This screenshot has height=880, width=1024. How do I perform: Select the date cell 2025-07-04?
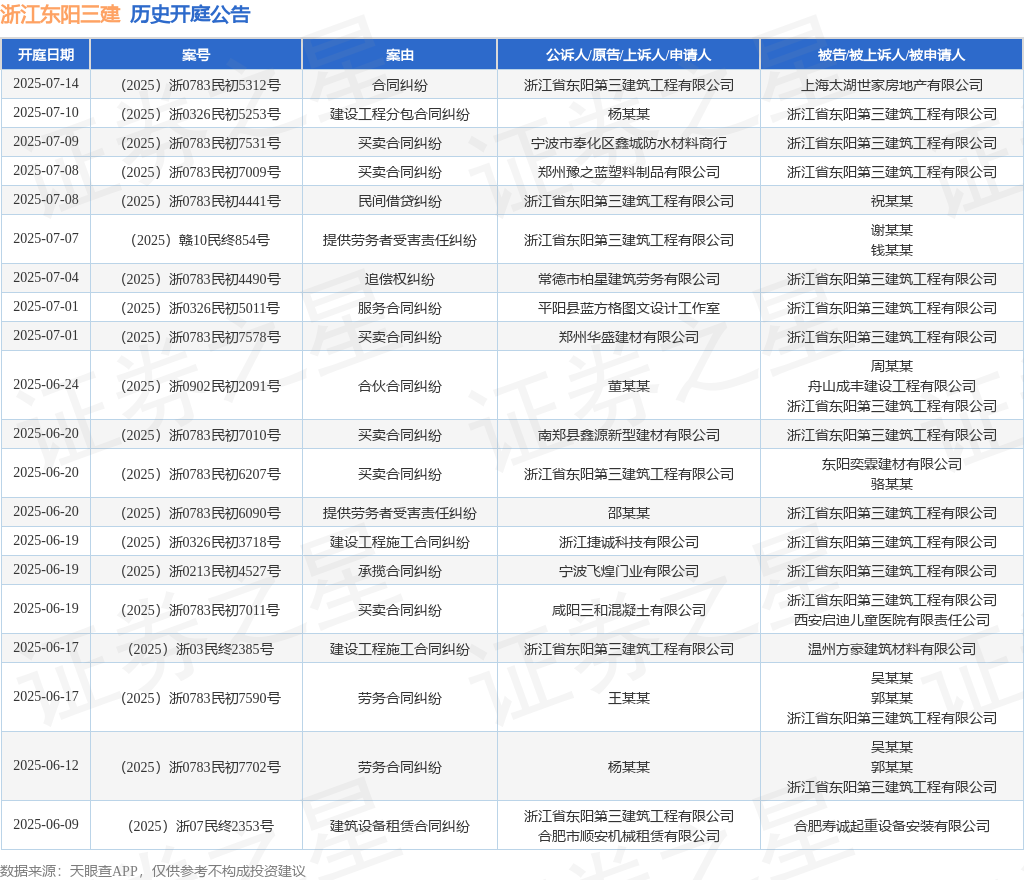[46, 277]
